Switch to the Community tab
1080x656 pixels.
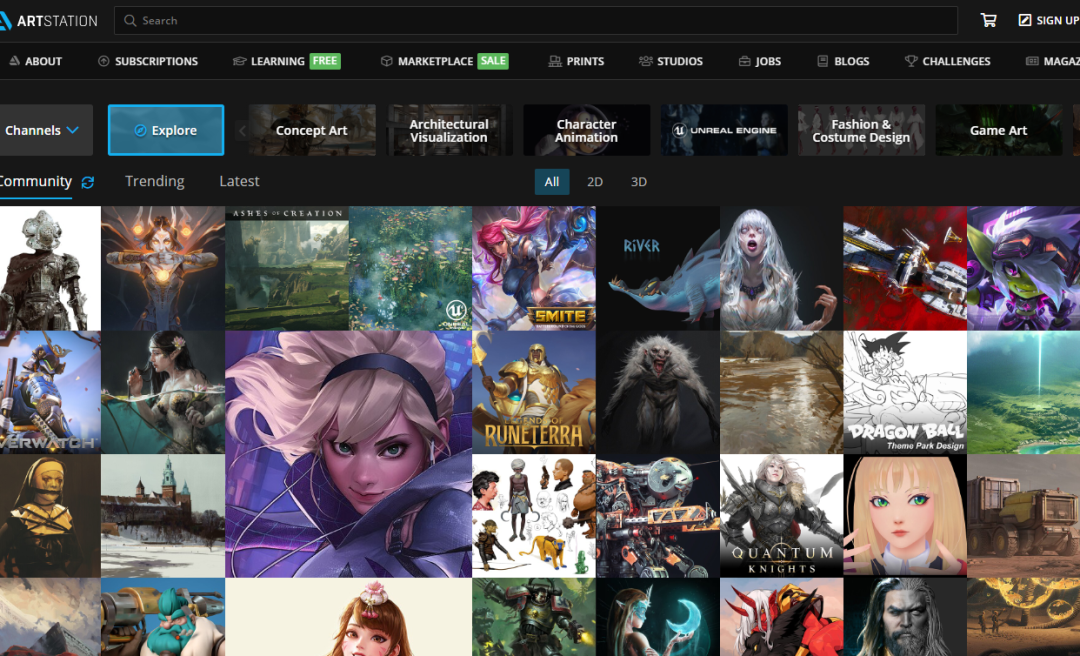click(x=34, y=181)
